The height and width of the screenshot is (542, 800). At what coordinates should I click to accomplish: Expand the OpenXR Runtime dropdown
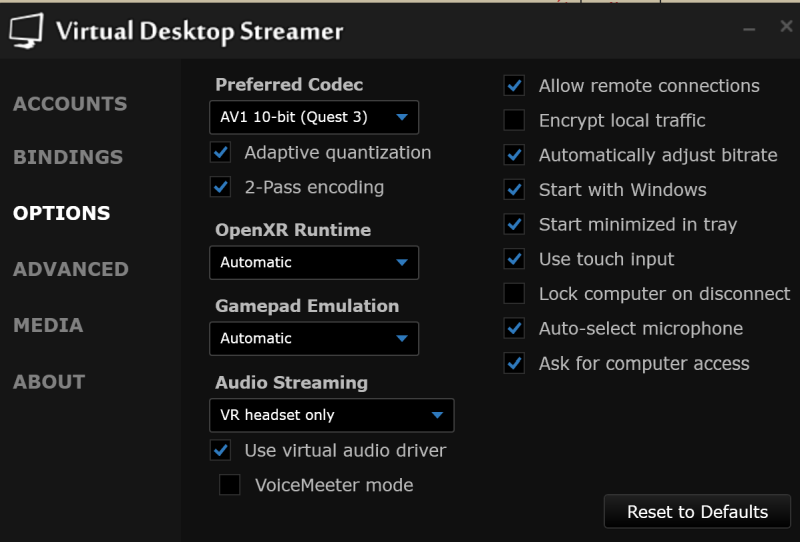tap(314, 262)
